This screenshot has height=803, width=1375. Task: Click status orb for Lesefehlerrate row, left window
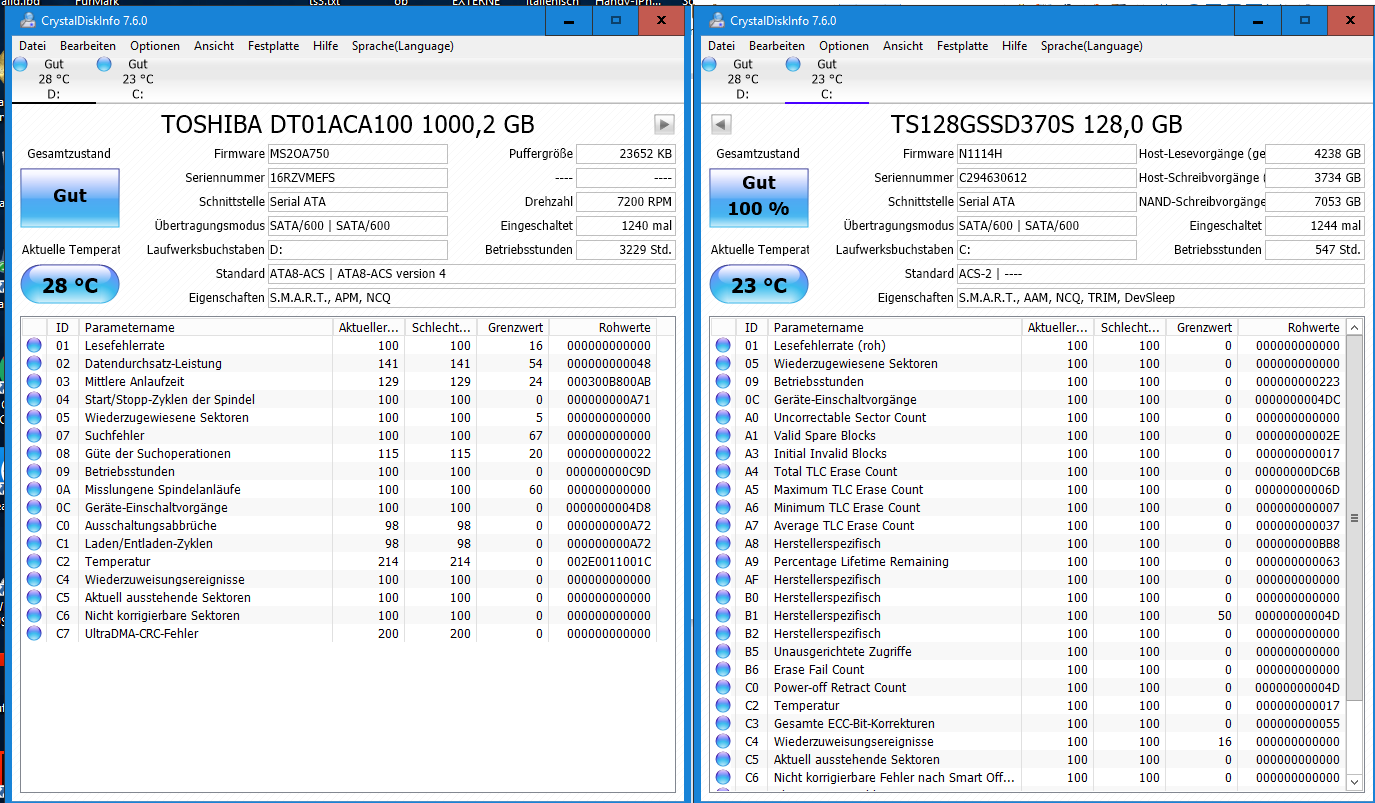(35, 345)
